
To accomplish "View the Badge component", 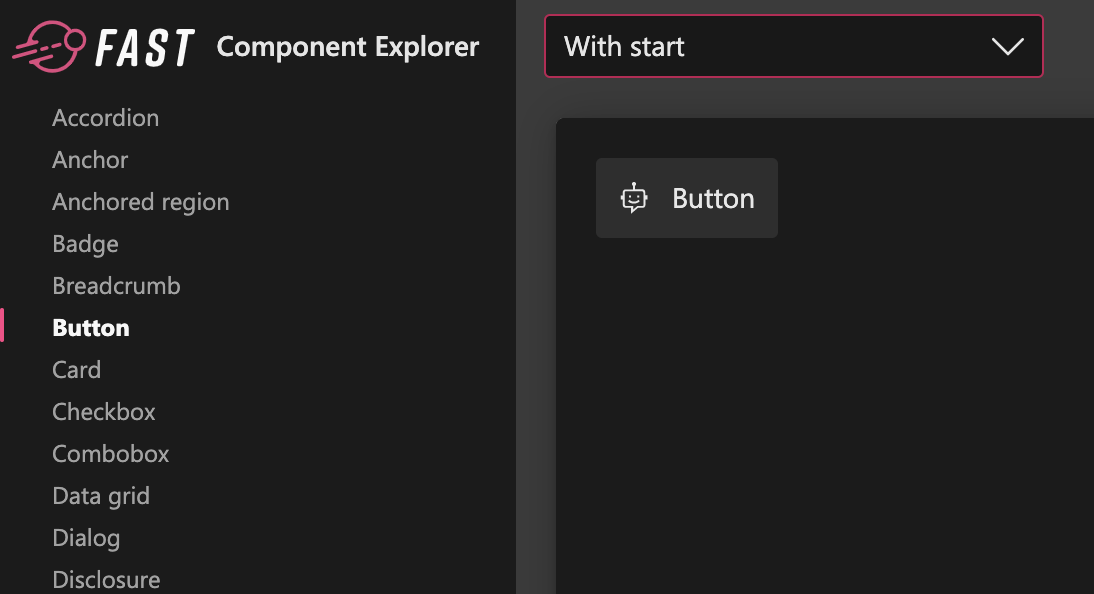I will 85,244.
